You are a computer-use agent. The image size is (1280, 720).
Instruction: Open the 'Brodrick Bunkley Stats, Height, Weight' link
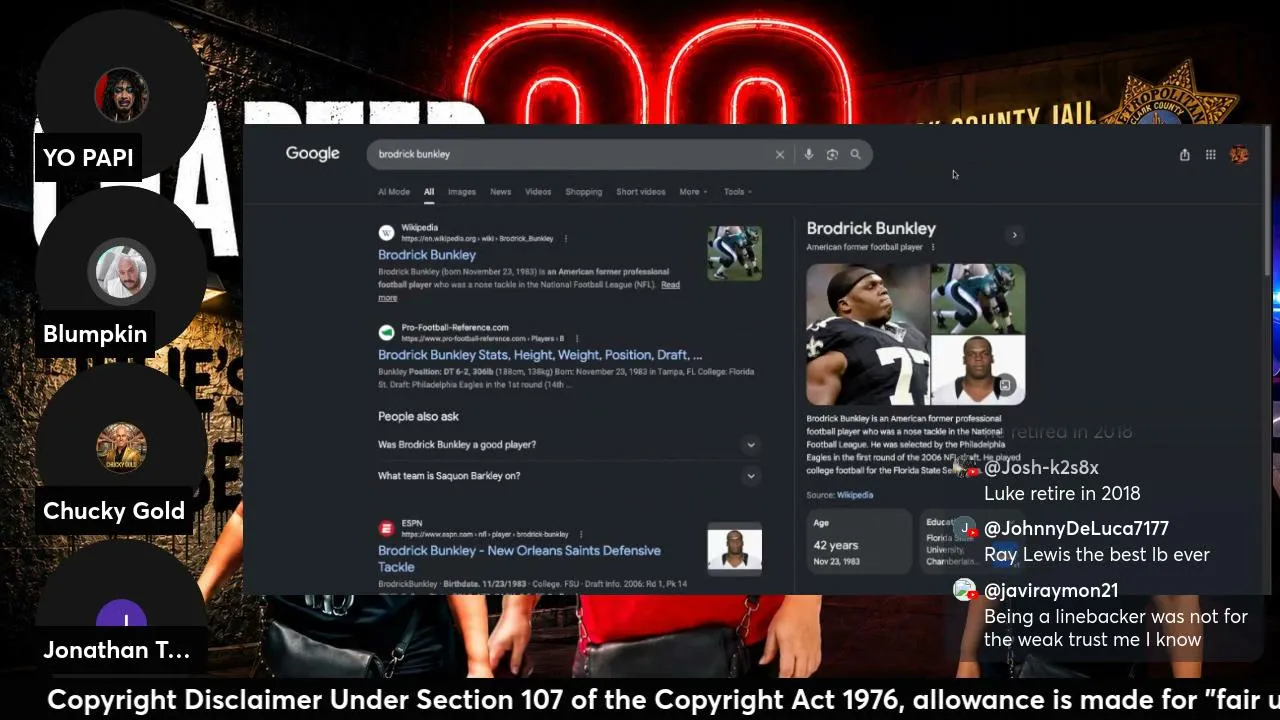coord(540,355)
